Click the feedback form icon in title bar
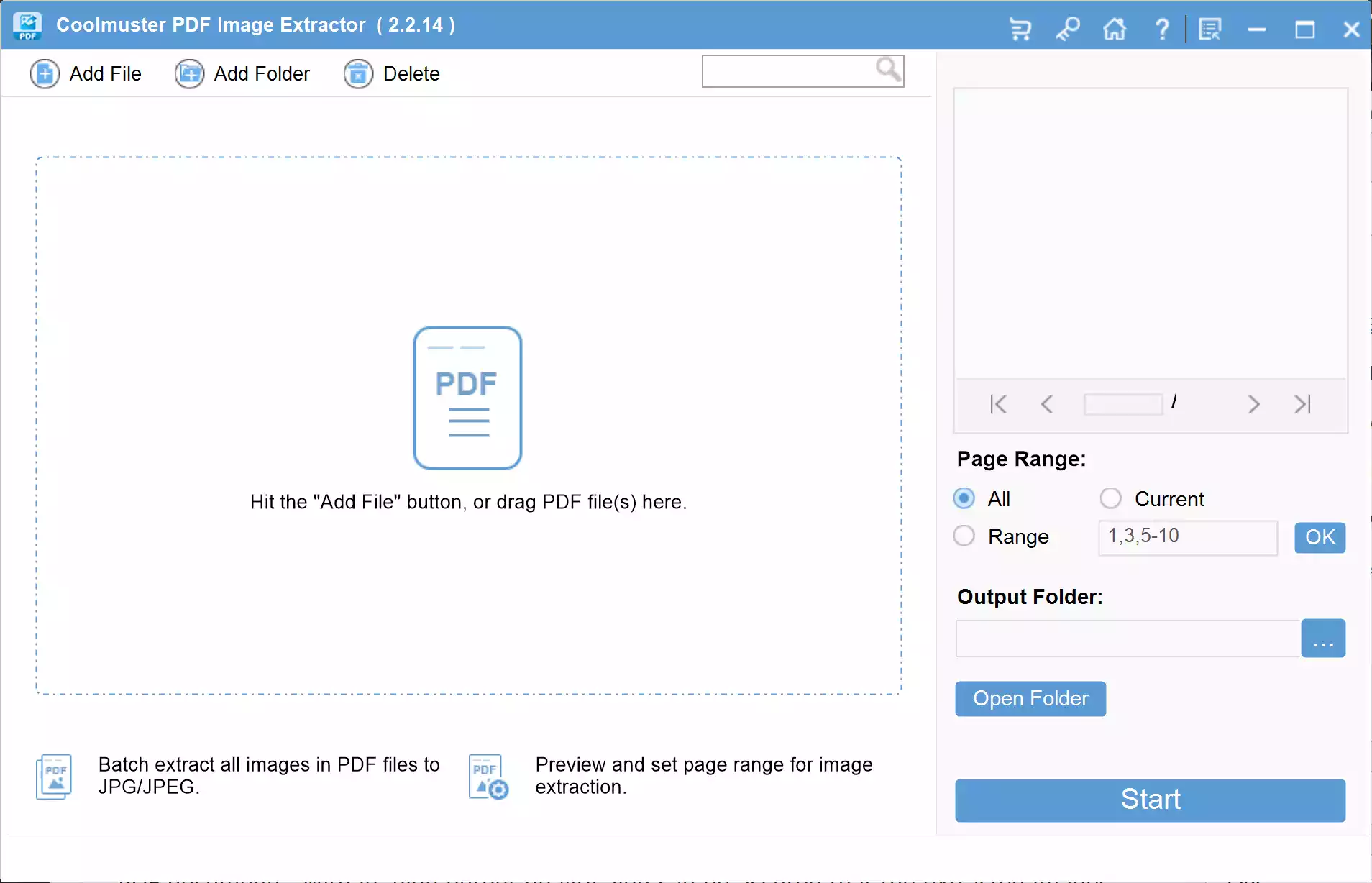 pyautogui.click(x=1210, y=29)
